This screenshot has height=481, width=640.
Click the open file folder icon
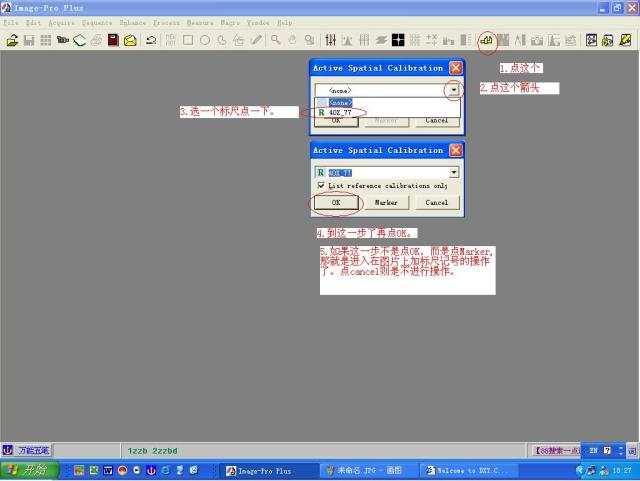coord(12,40)
